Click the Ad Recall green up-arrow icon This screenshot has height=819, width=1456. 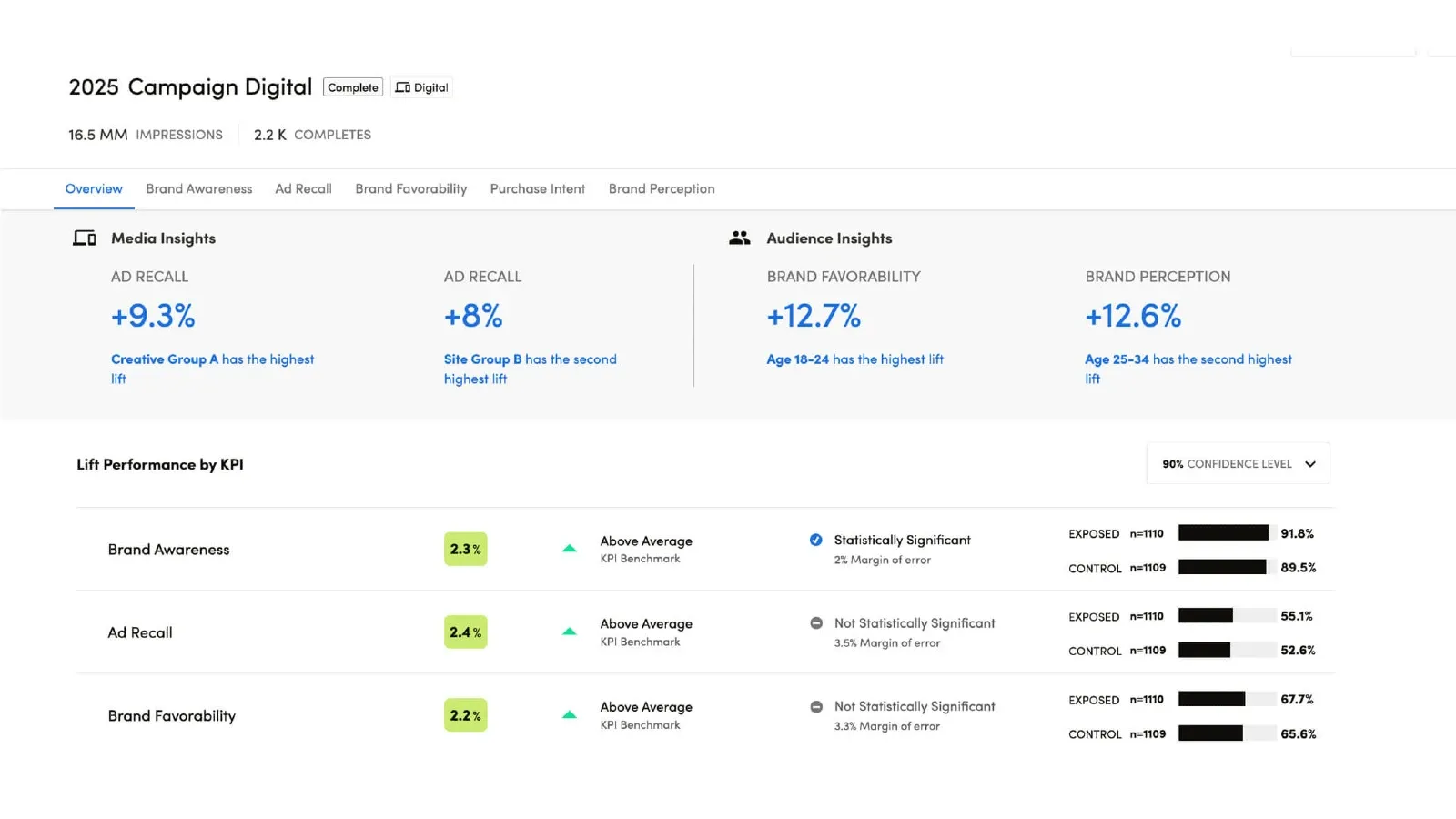570,632
